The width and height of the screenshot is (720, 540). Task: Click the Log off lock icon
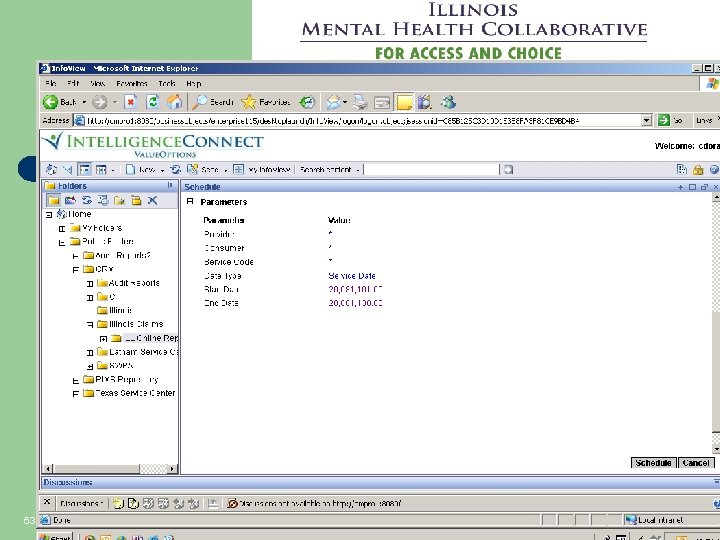[x=698, y=170]
